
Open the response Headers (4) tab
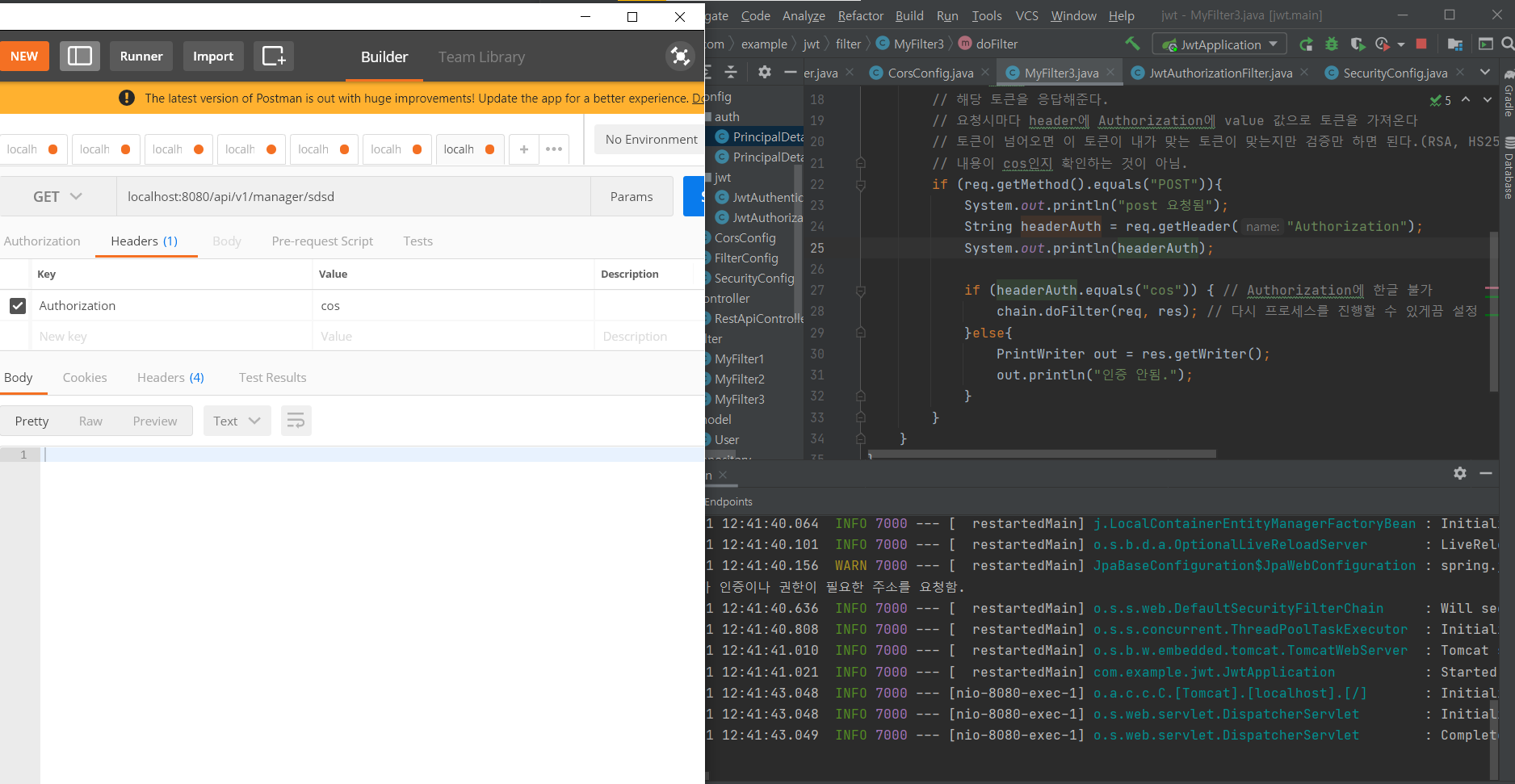[170, 378]
